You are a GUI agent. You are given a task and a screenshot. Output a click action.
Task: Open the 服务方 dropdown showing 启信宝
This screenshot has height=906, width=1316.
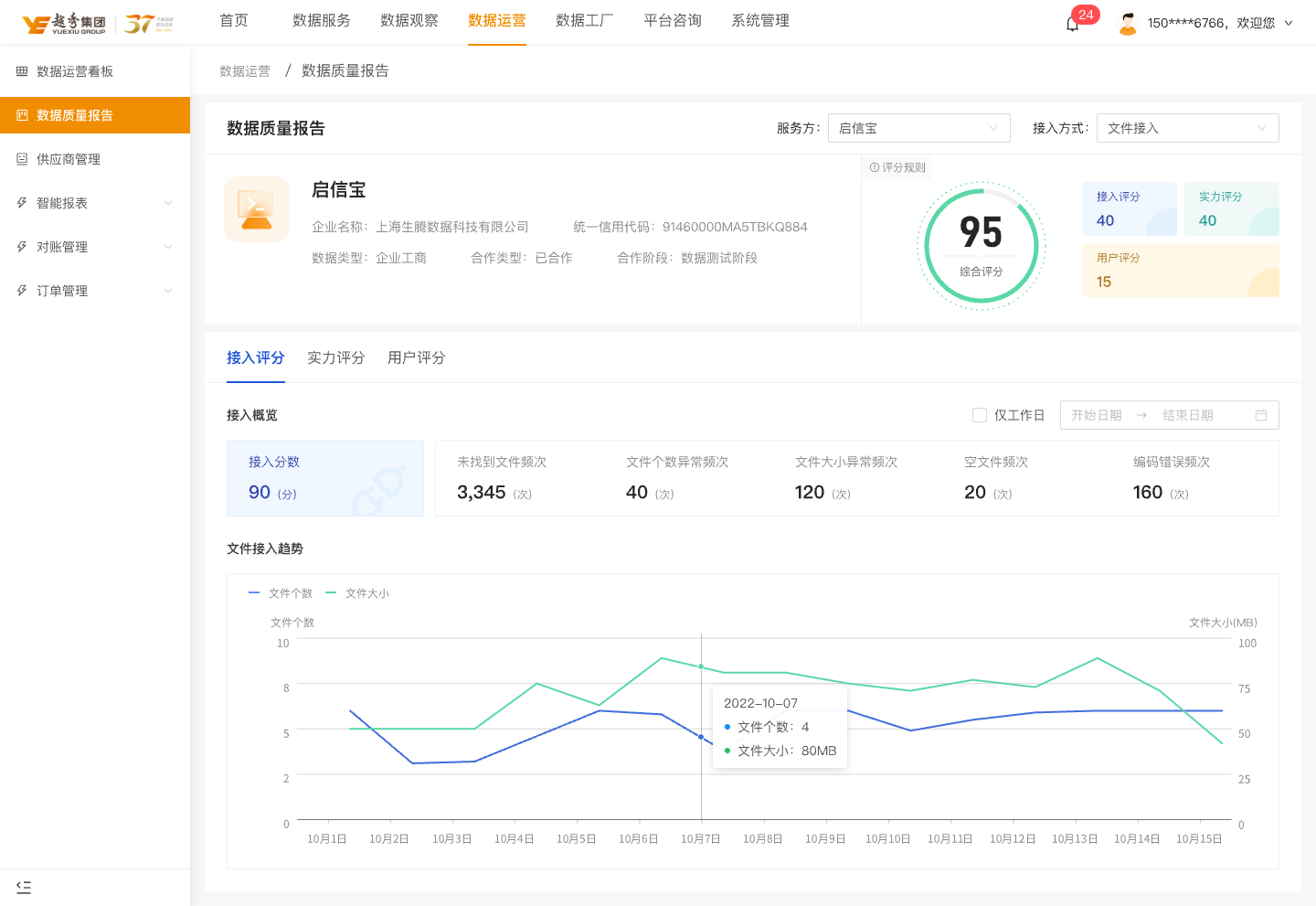919,128
